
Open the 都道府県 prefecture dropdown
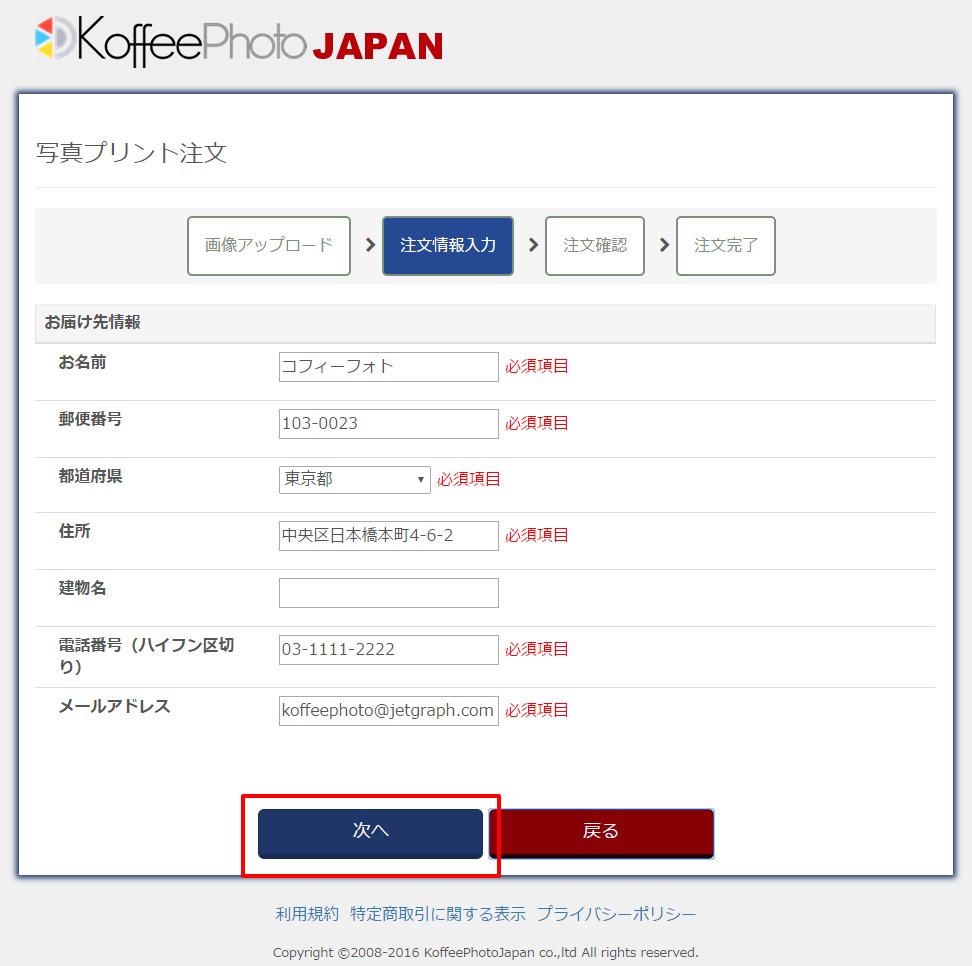tap(354, 479)
